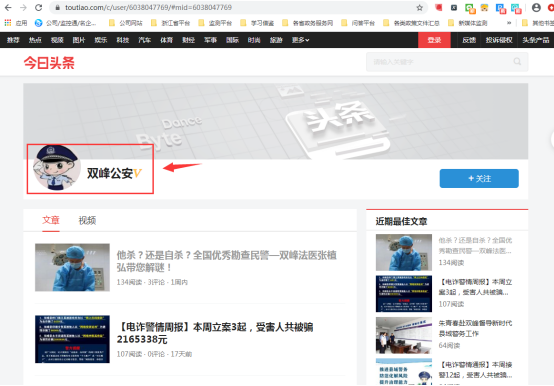Click the first blue extension icon with red badge
Image resolution: width=554 pixels, height=386 pixels.
(501, 8)
